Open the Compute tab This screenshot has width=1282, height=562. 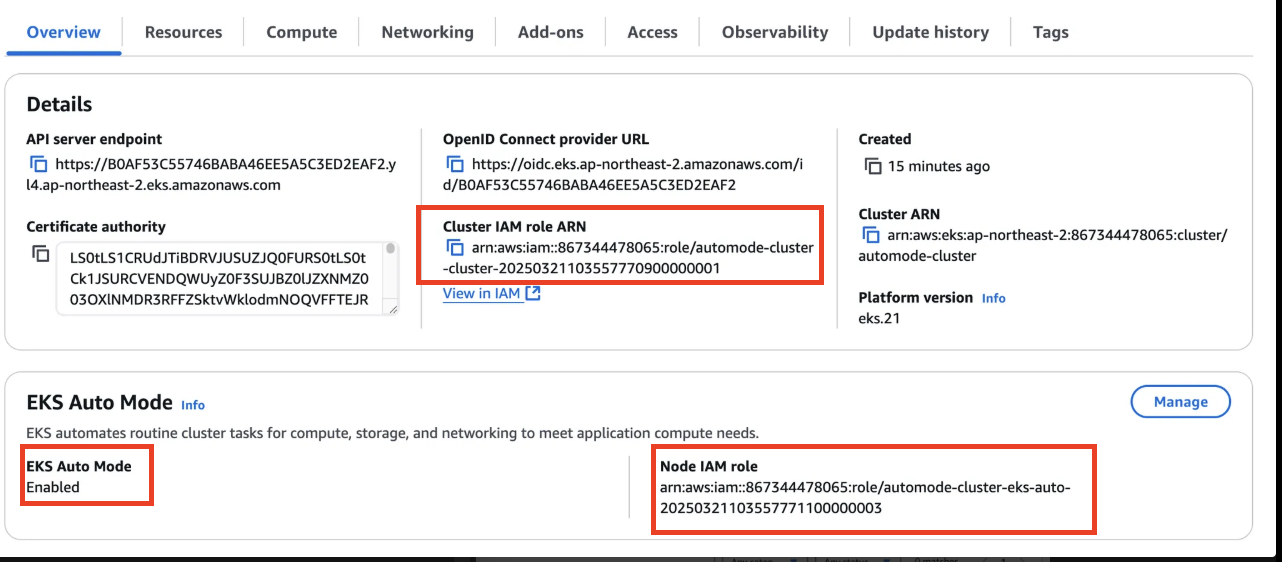pos(301,32)
